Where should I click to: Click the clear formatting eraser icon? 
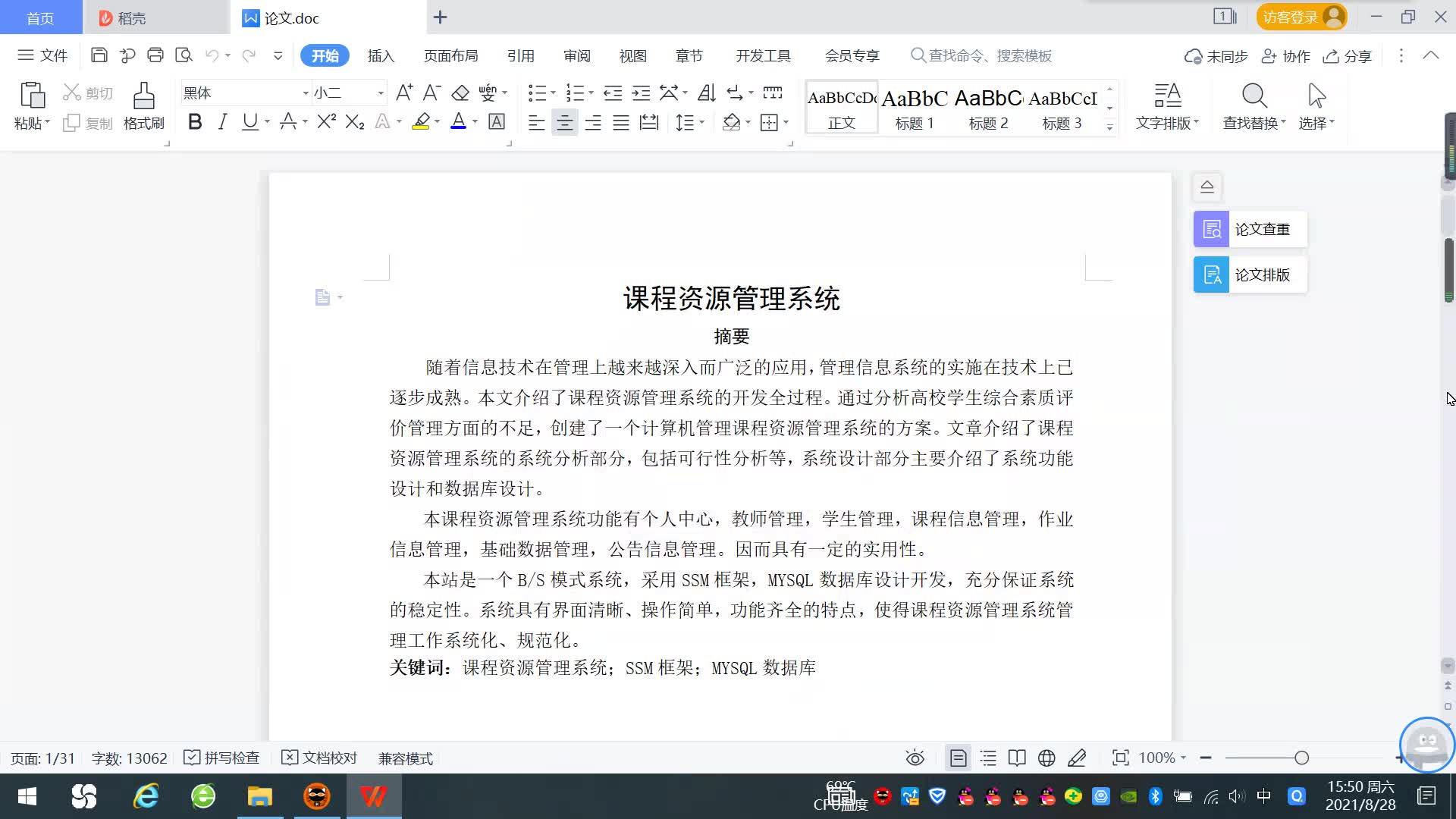coord(460,93)
